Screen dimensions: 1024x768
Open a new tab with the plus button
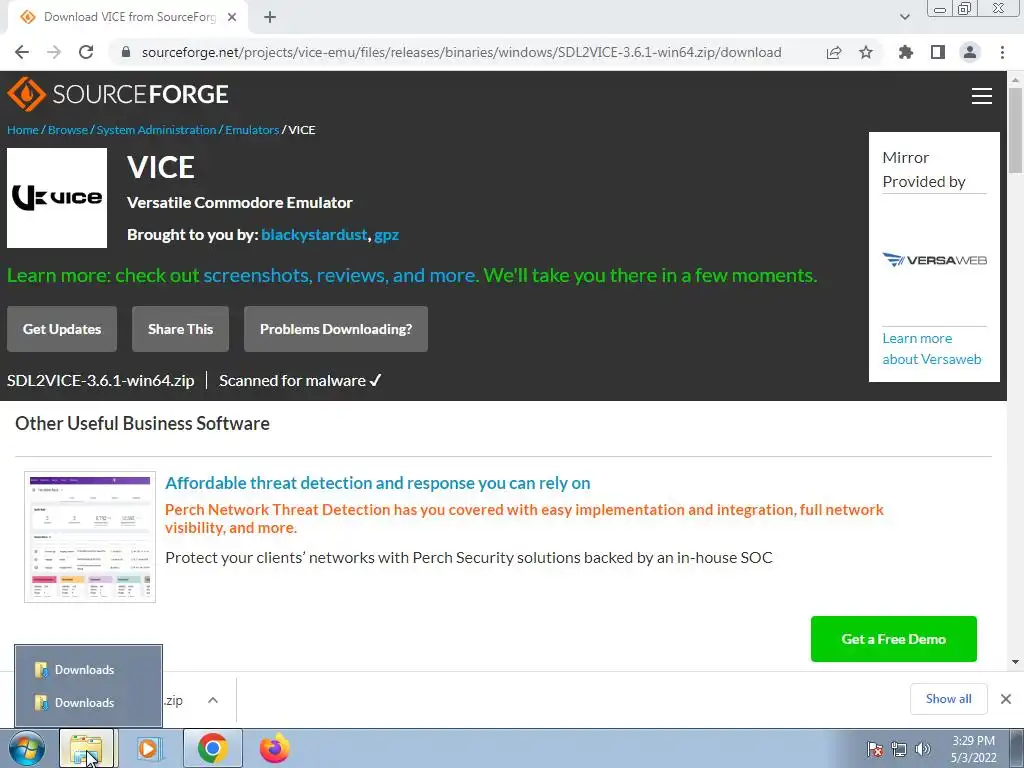[x=270, y=17]
